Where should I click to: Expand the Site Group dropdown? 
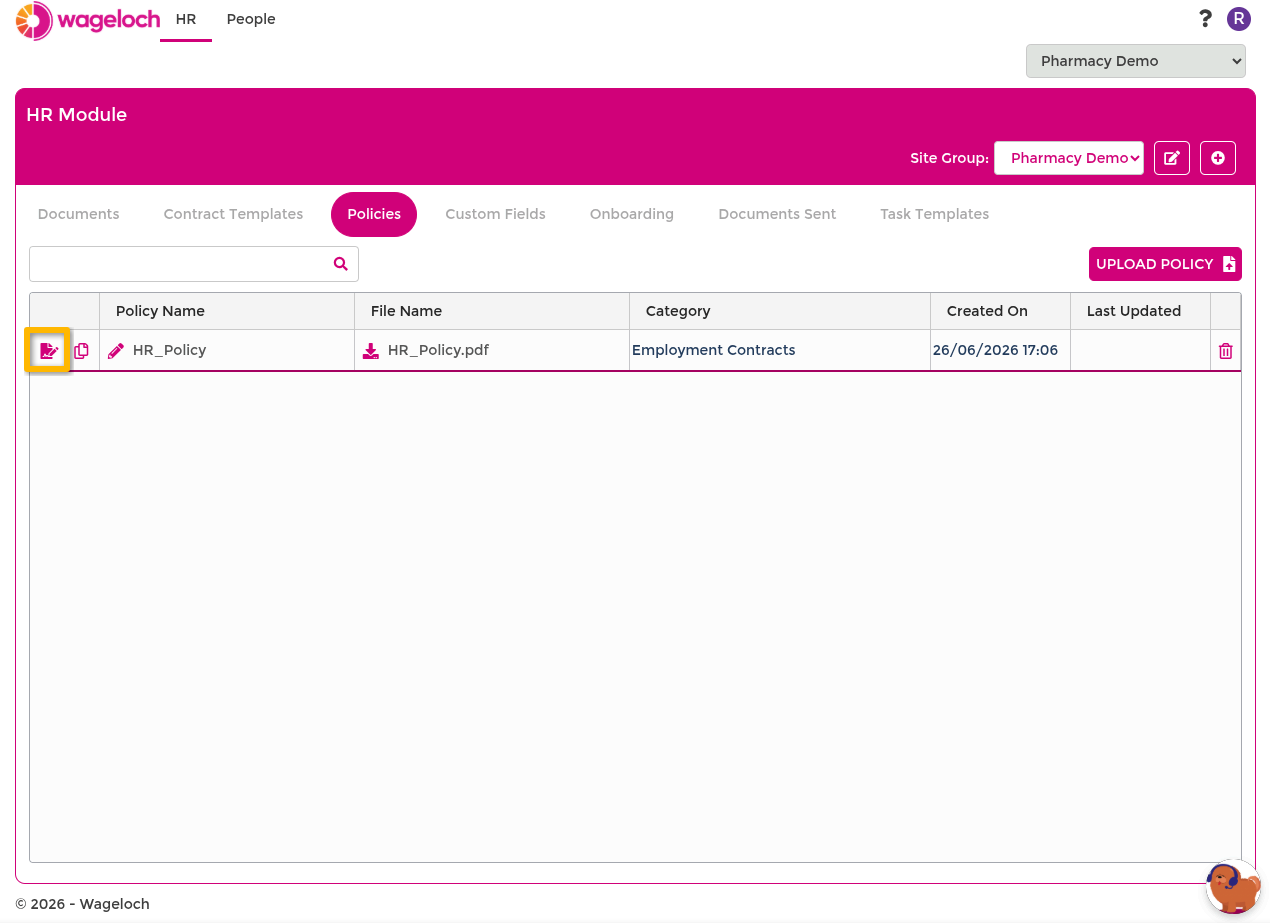[x=1069, y=158]
